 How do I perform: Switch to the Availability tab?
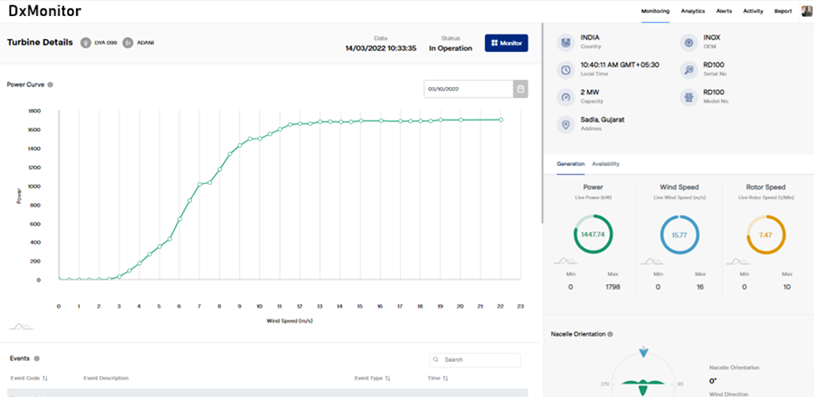pos(605,164)
